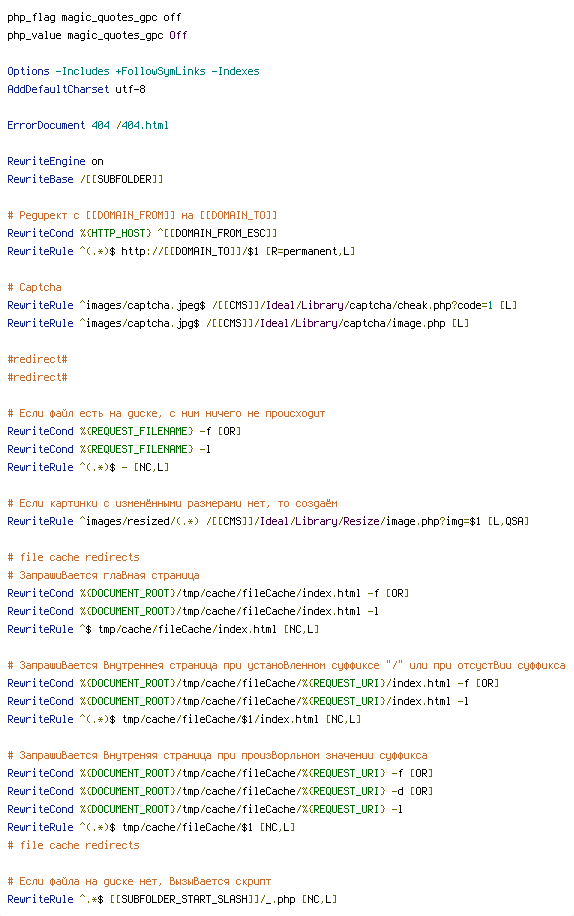Click the 'RewriteEngine on' line
Screen dimensions: 574x916
pyautogui.click(x=55, y=161)
